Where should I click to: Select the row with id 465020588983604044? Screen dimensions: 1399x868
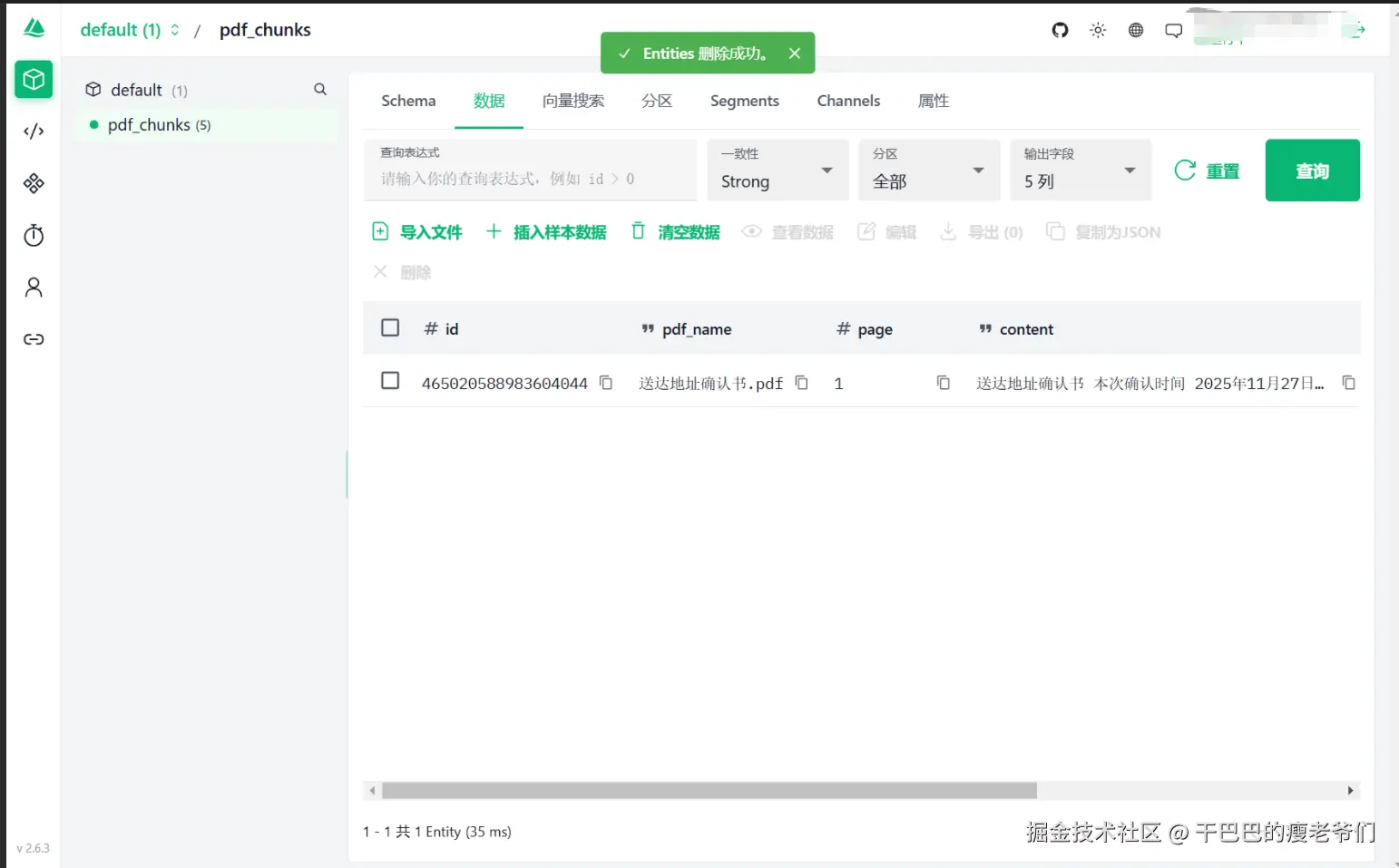390,381
